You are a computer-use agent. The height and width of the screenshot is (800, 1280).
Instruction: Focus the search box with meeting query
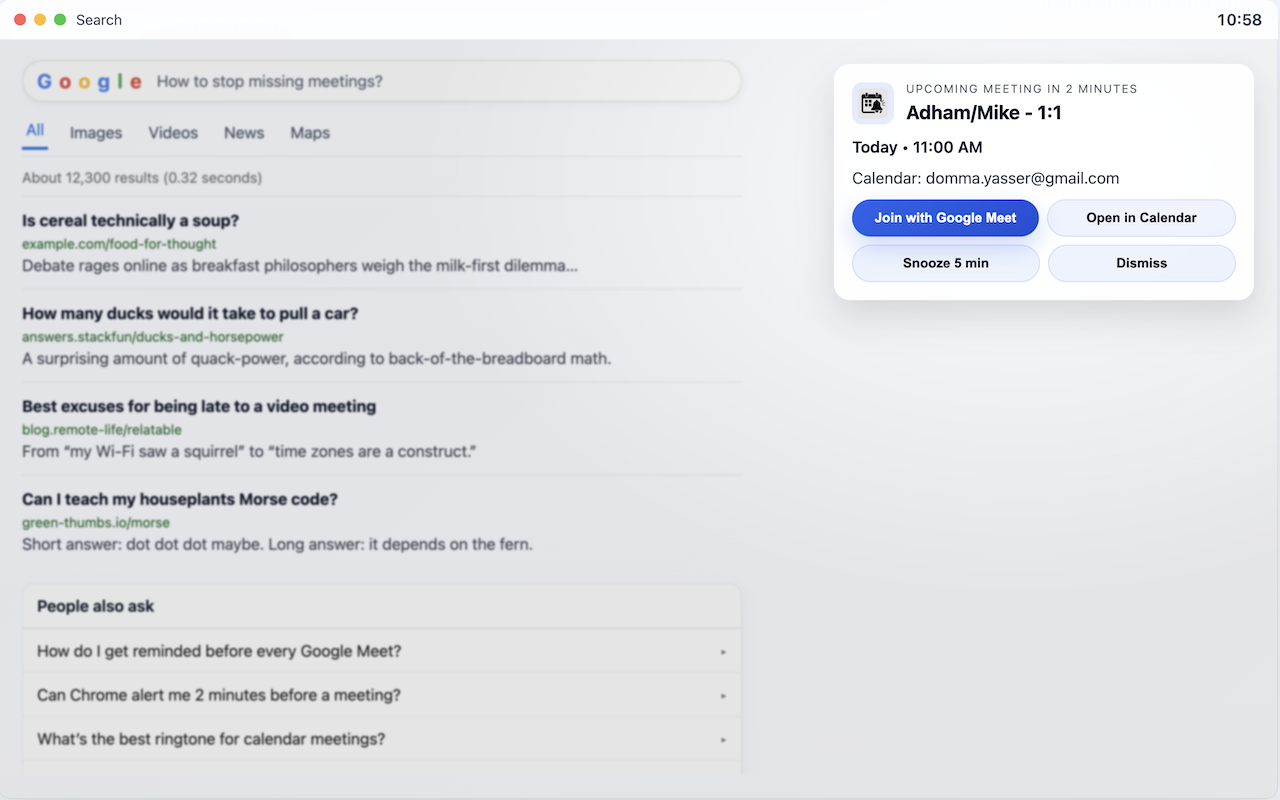382,82
